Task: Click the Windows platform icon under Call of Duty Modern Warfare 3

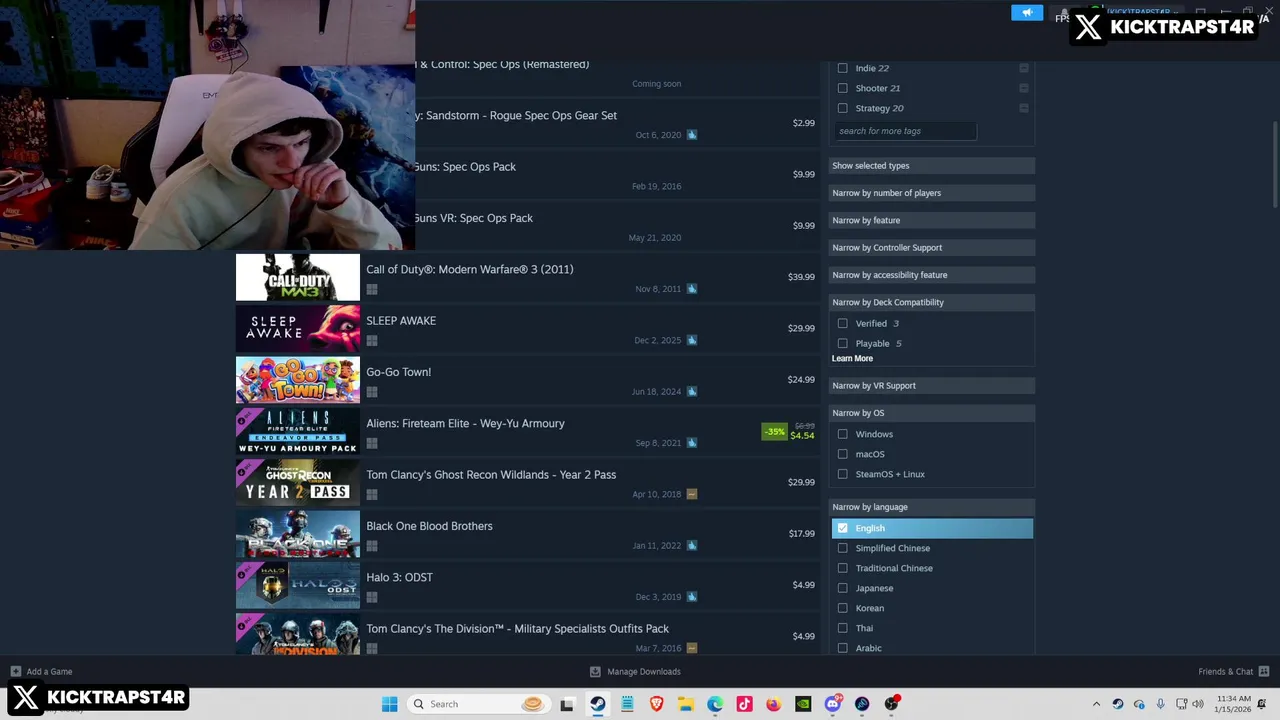Action: [x=371, y=289]
